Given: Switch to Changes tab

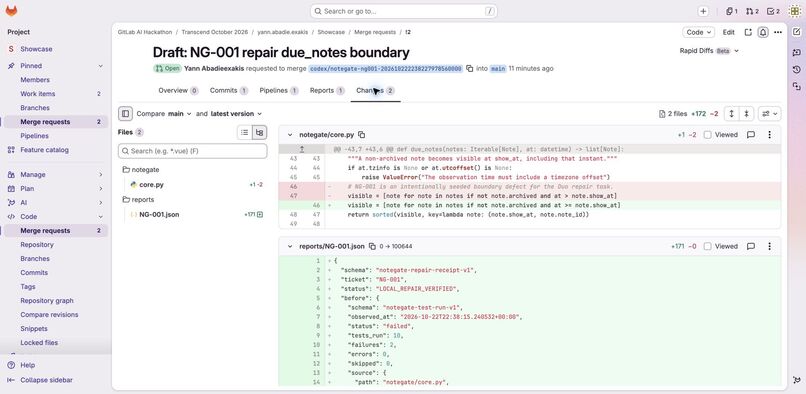Looking at the screenshot, I should coord(375,91).
